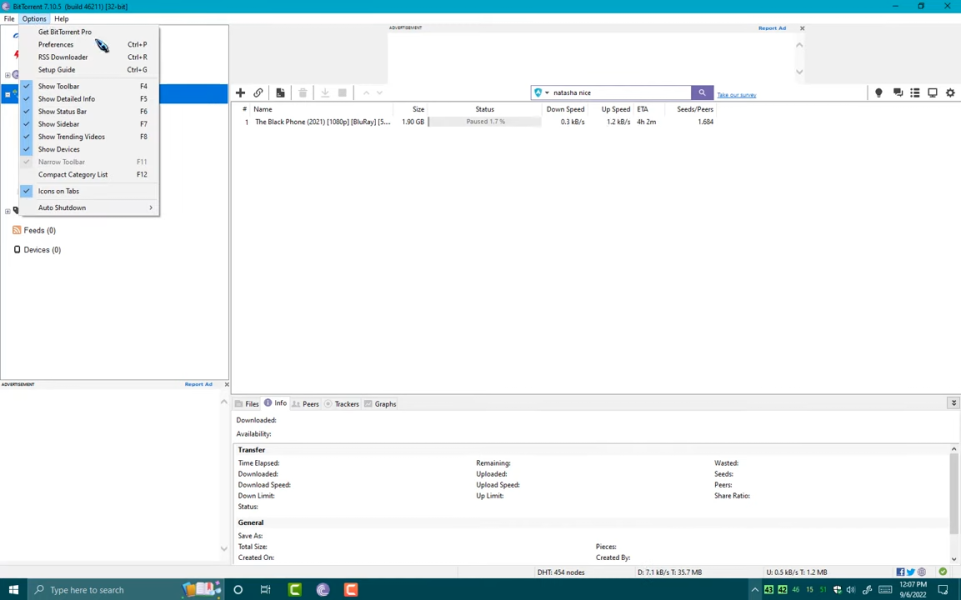Click the Twitter icon in status bar

911,572
